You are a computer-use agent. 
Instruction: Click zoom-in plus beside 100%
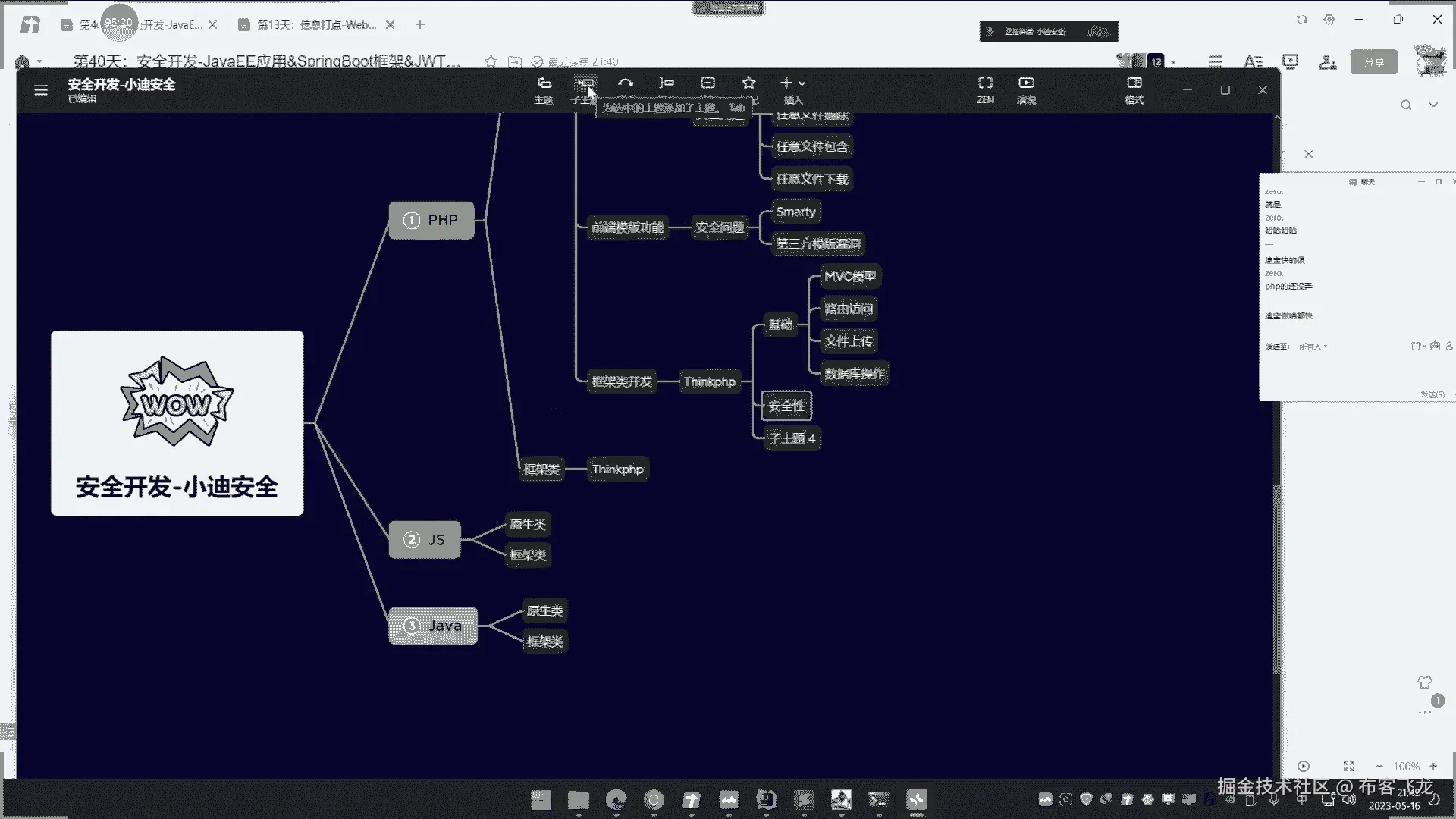click(1433, 767)
